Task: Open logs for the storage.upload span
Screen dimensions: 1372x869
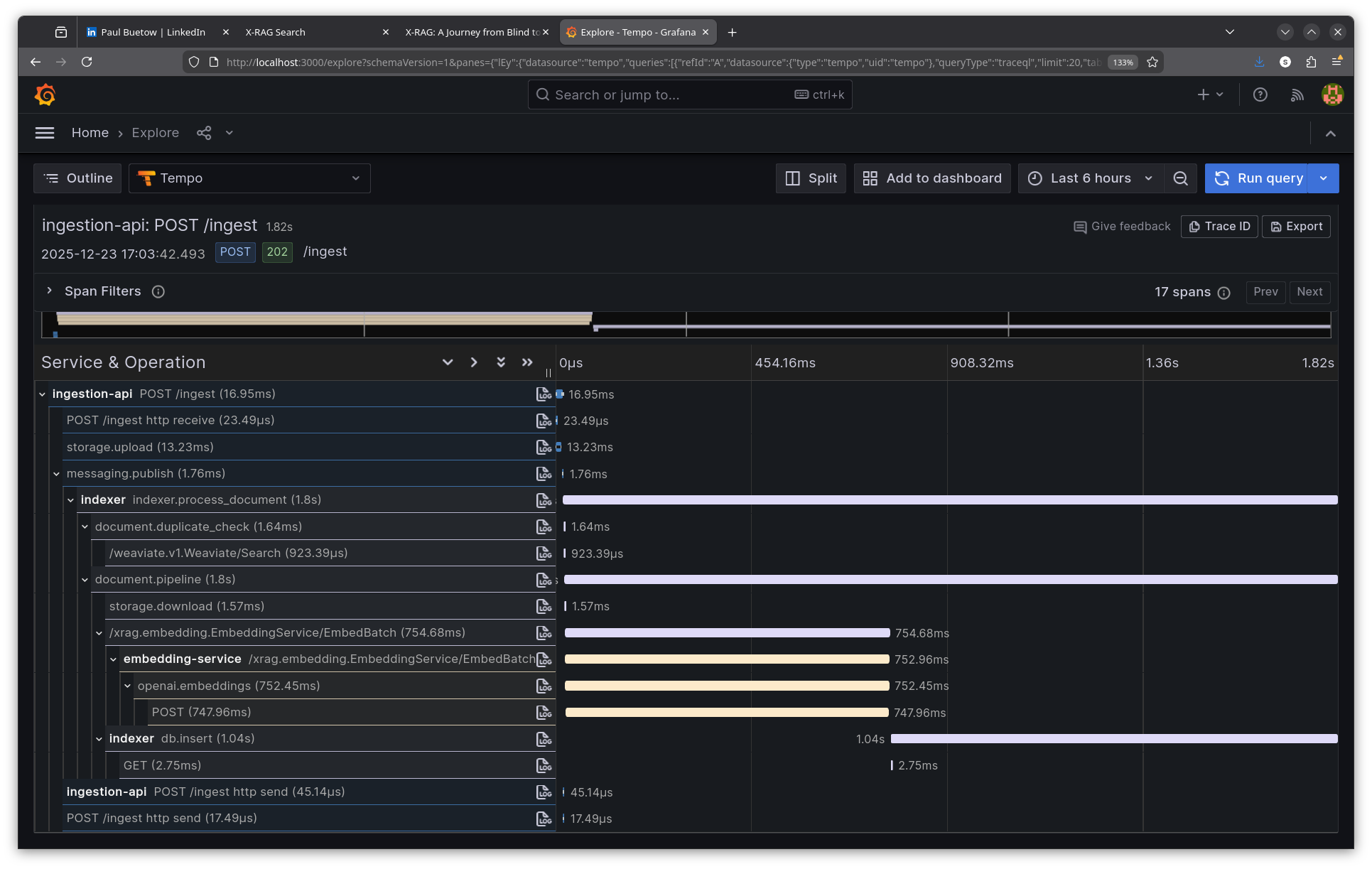Action: 544,447
